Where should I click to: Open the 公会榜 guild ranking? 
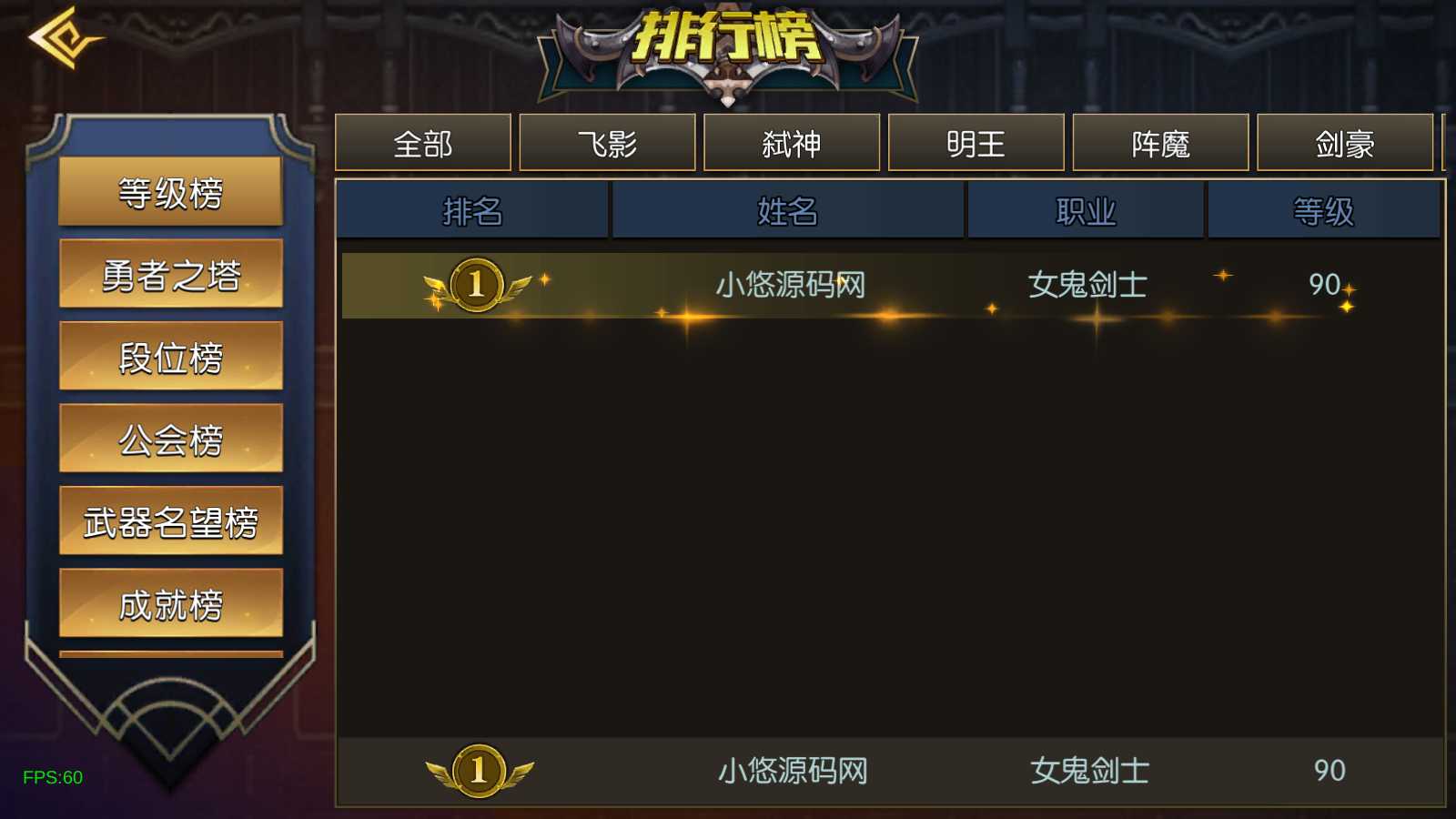click(171, 439)
